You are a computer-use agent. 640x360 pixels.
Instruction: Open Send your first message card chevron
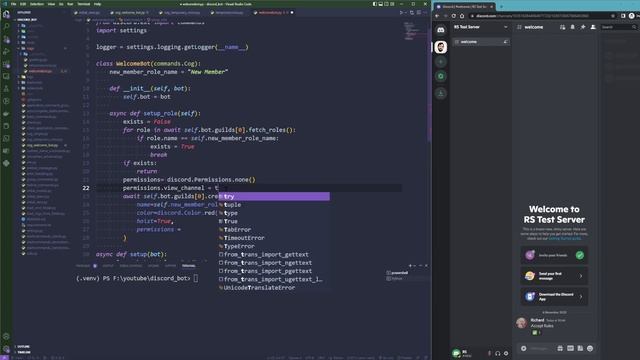[x=581, y=276]
